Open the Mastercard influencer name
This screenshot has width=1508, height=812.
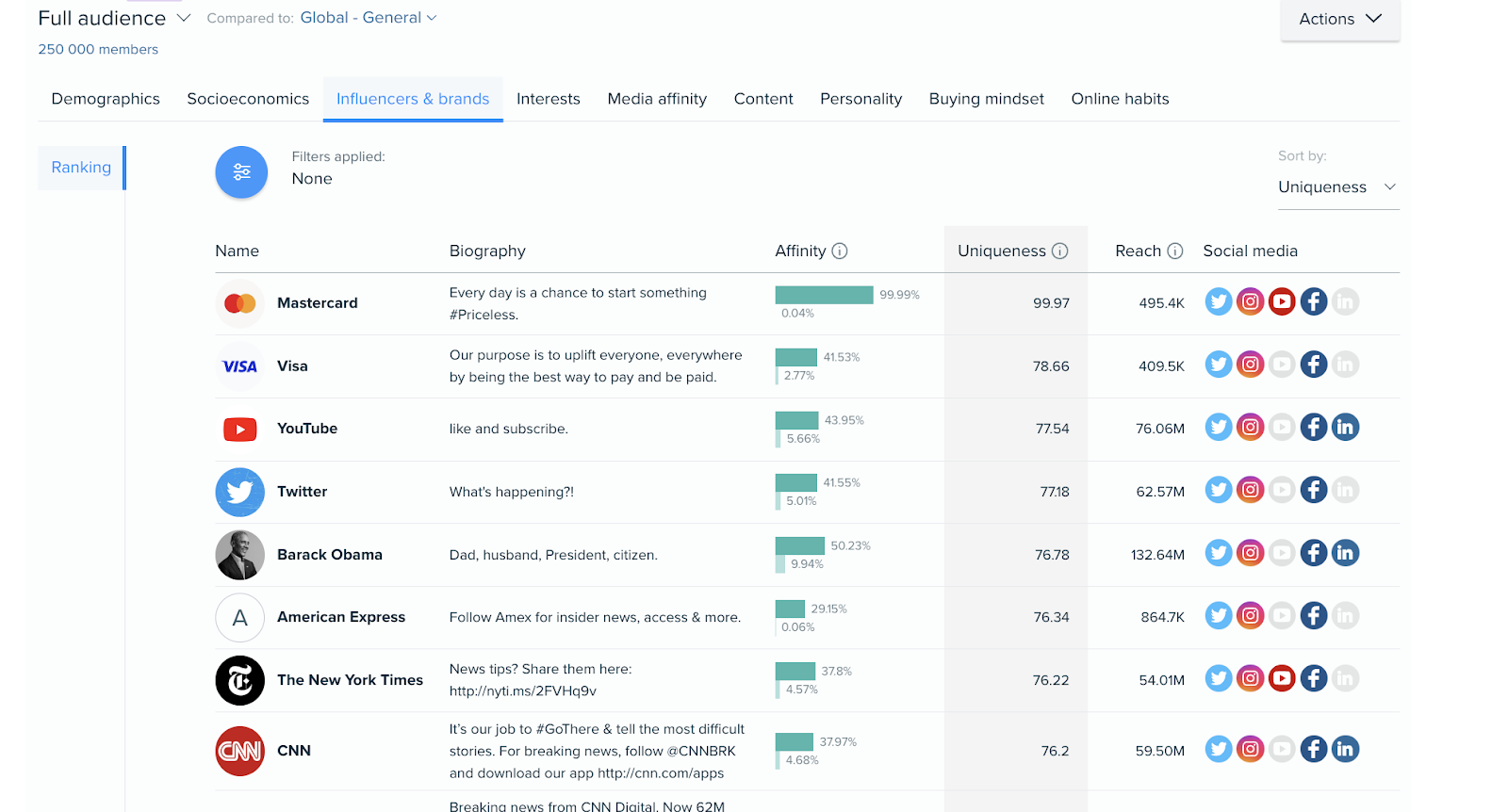[x=318, y=303]
